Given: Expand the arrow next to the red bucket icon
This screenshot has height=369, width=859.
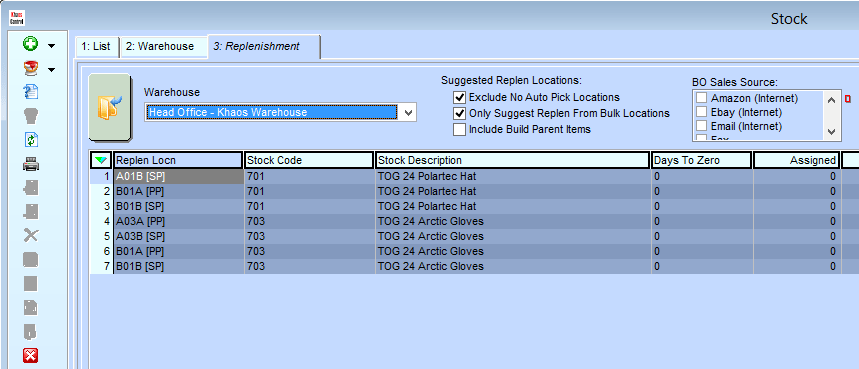Looking at the screenshot, I should click(51, 70).
